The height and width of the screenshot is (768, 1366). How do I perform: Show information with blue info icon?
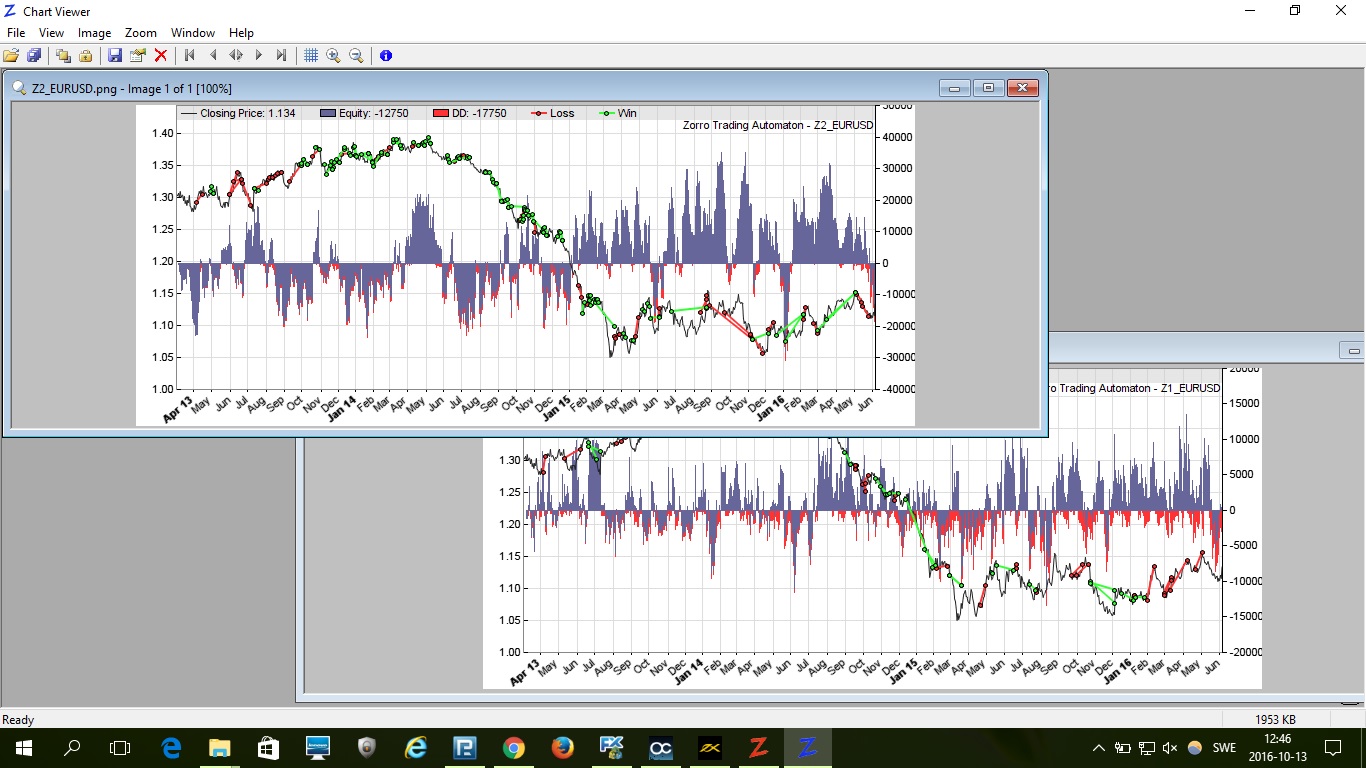click(x=386, y=55)
